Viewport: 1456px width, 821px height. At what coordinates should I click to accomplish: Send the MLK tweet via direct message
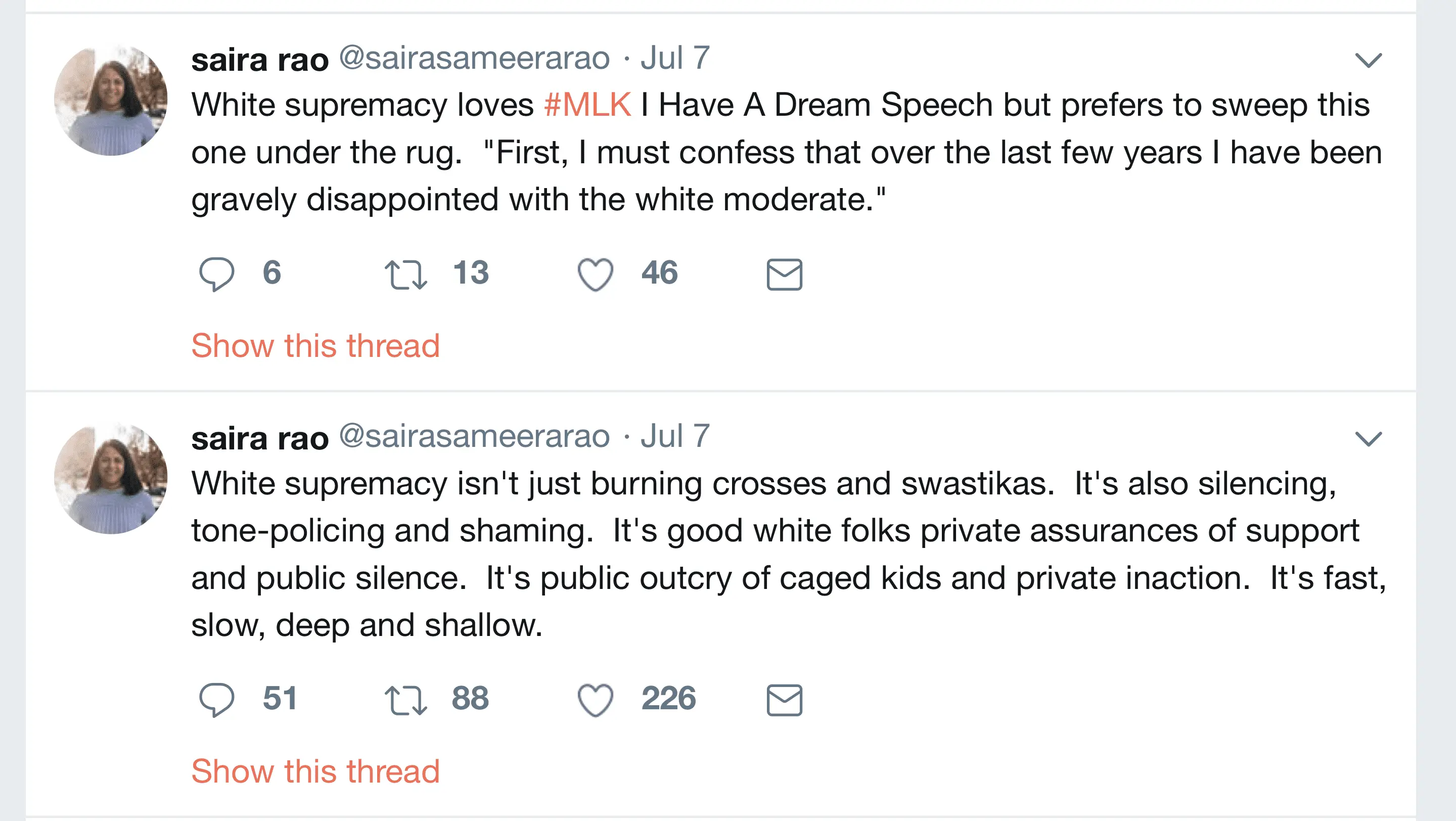pyautogui.click(x=784, y=274)
